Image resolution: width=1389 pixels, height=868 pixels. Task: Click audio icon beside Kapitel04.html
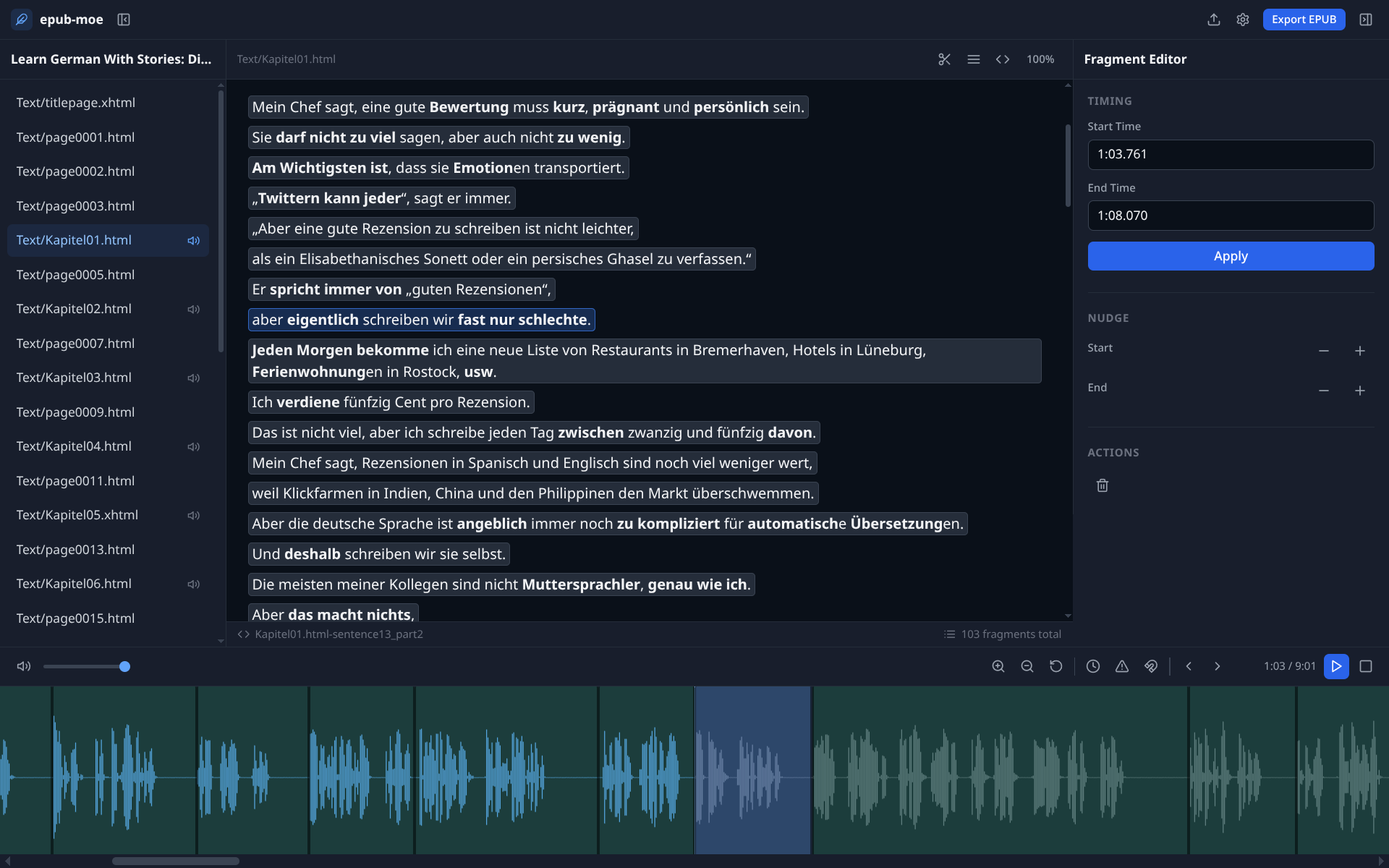pos(193,447)
